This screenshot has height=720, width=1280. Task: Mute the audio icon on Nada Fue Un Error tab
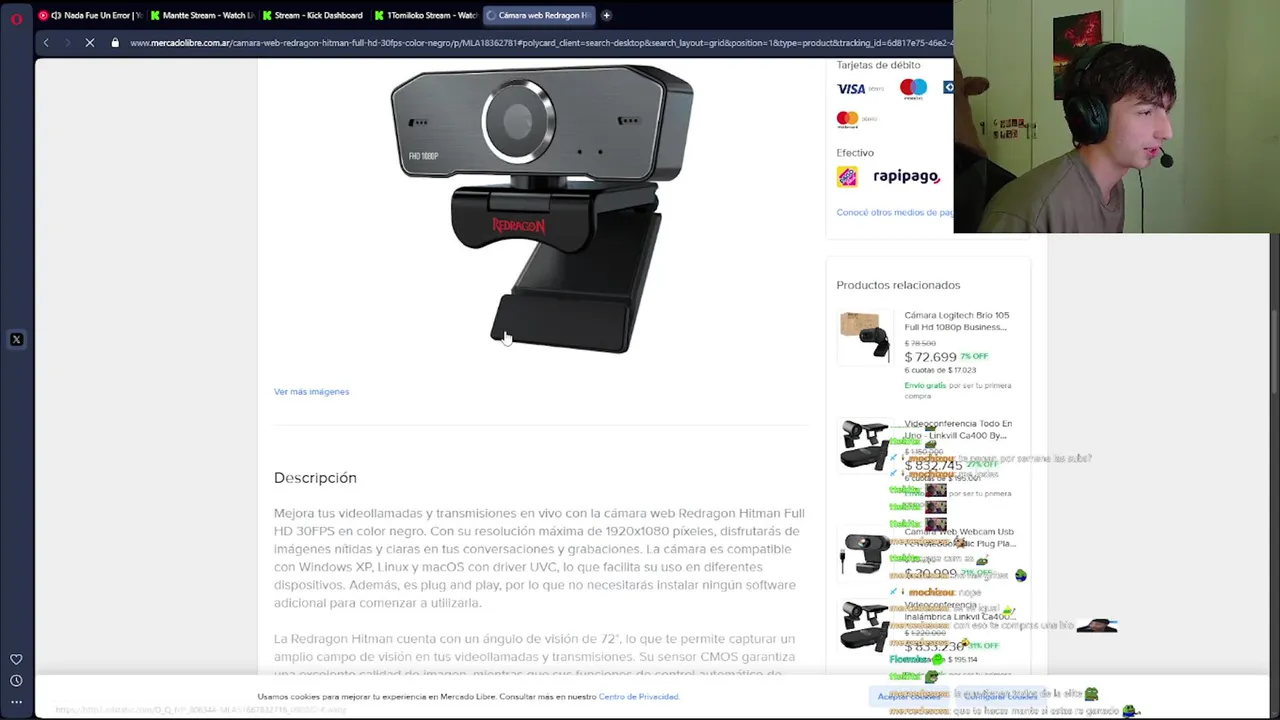tap(56, 15)
